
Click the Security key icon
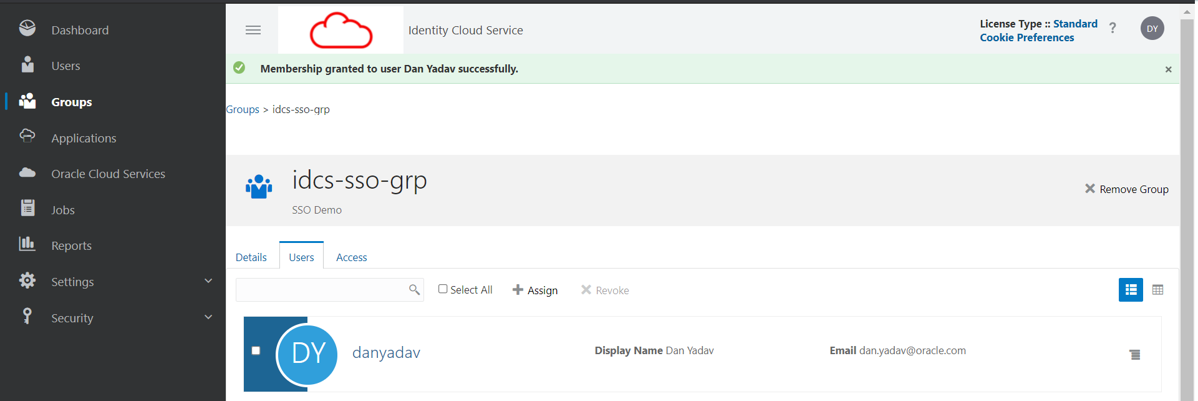(28, 317)
